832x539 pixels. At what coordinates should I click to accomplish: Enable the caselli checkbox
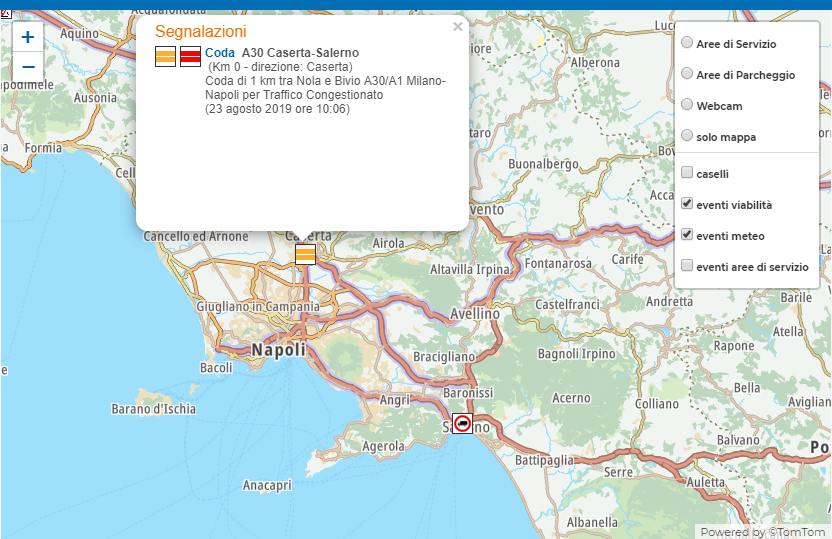pos(687,173)
